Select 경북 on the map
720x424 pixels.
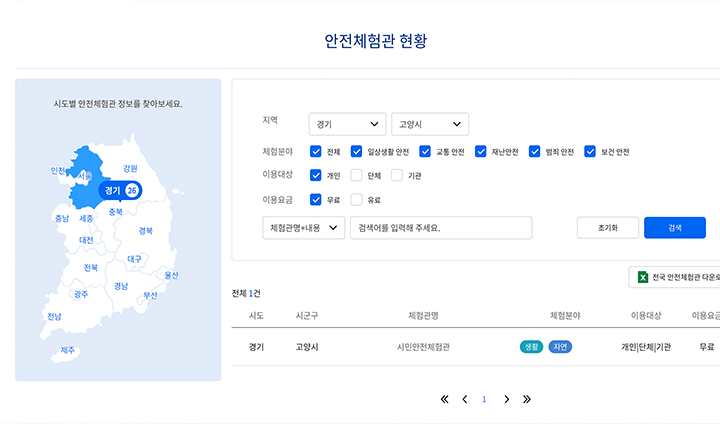(146, 231)
